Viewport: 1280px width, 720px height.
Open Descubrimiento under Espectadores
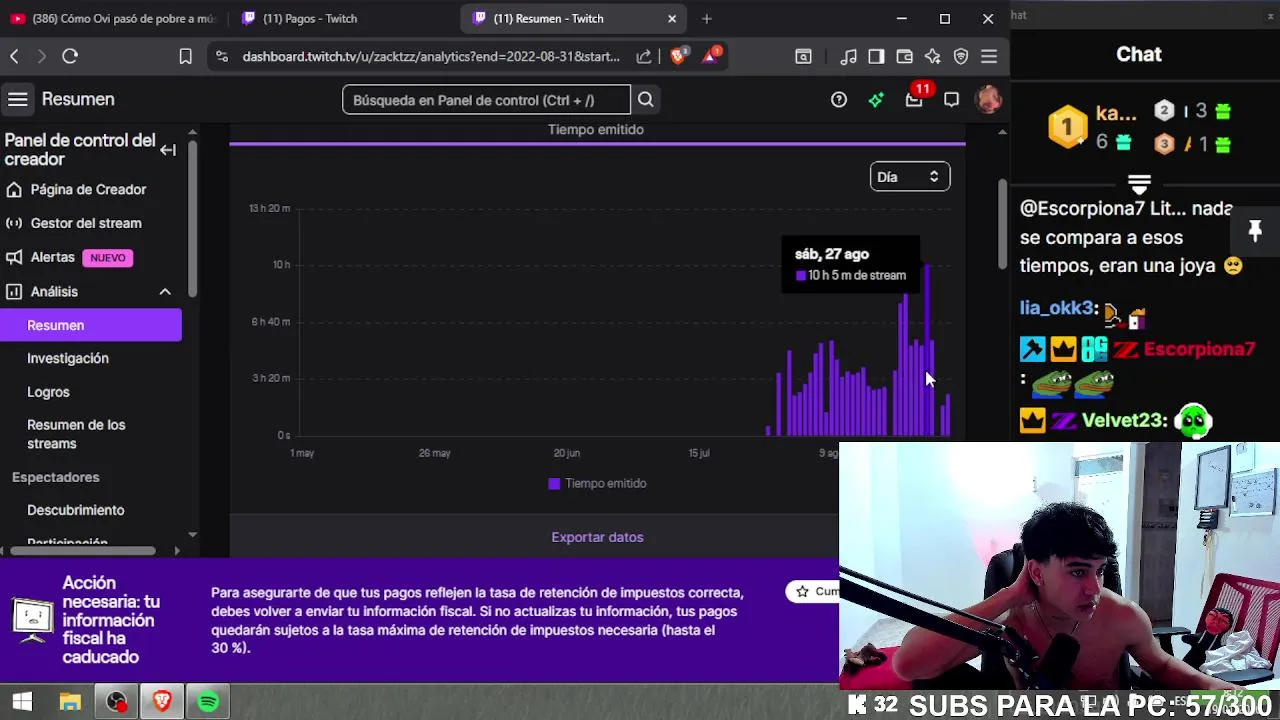pyautogui.click(x=76, y=510)
